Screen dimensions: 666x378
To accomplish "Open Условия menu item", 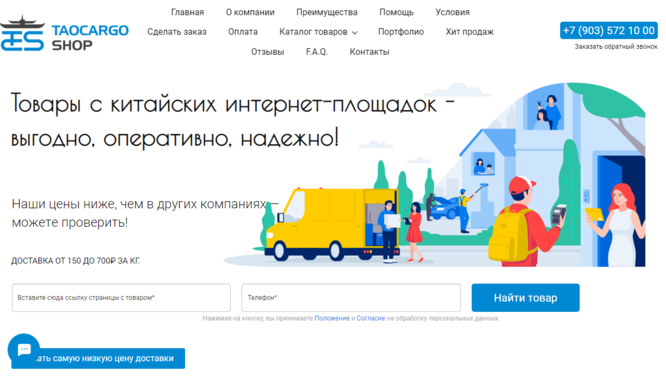I will pyautogui.click(x=452, y=12).
